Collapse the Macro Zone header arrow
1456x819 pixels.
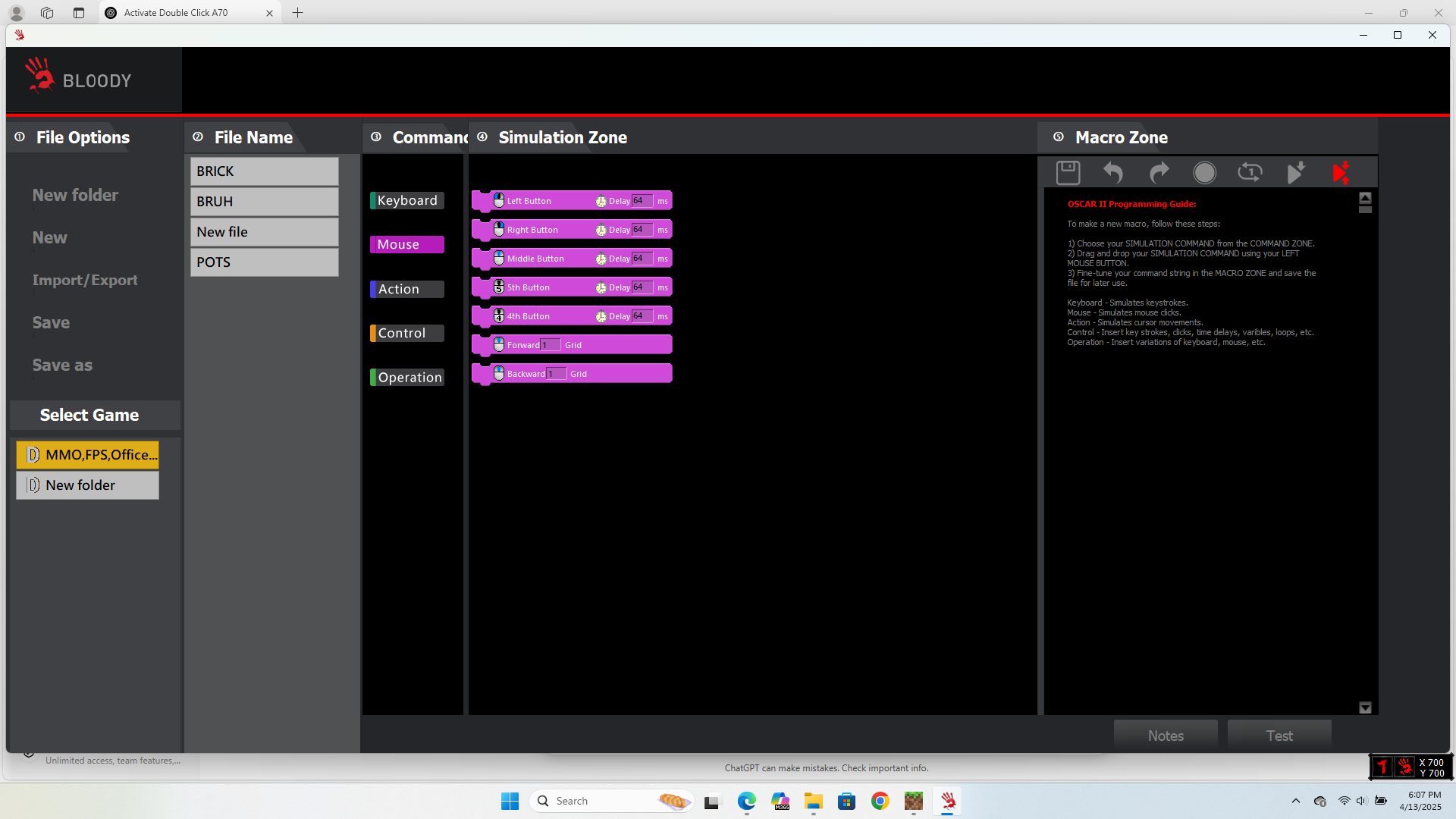(1059, 137)
